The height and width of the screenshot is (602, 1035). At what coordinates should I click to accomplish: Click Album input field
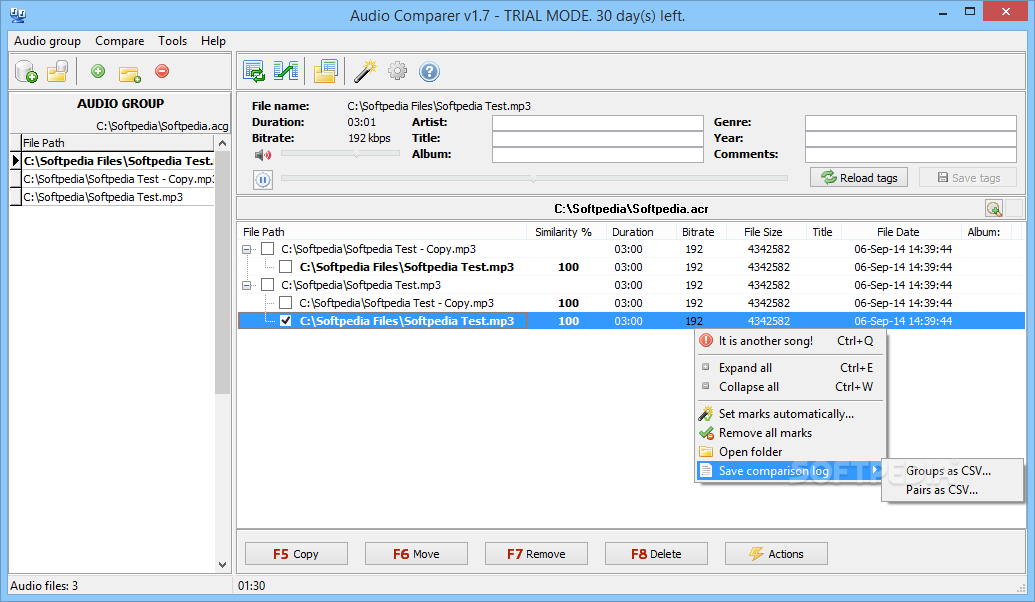597,154
